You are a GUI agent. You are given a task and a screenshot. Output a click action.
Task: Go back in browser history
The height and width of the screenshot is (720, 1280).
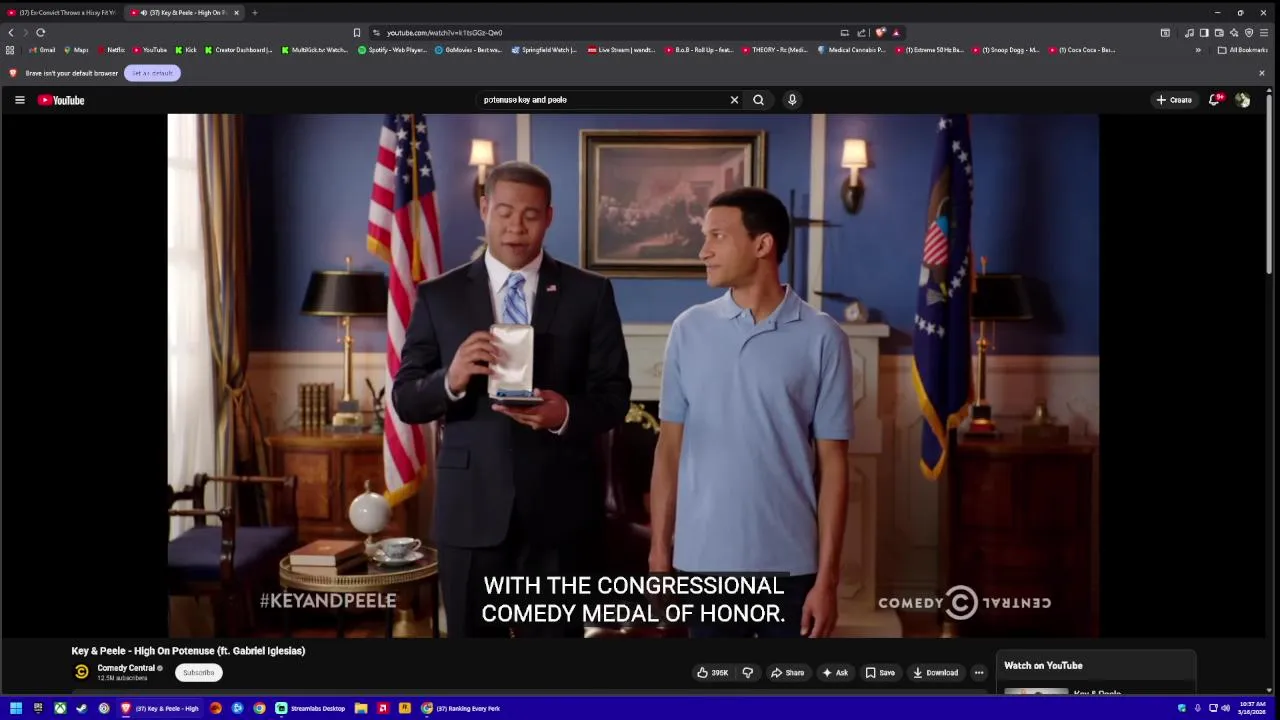click(x=11, y=32)
